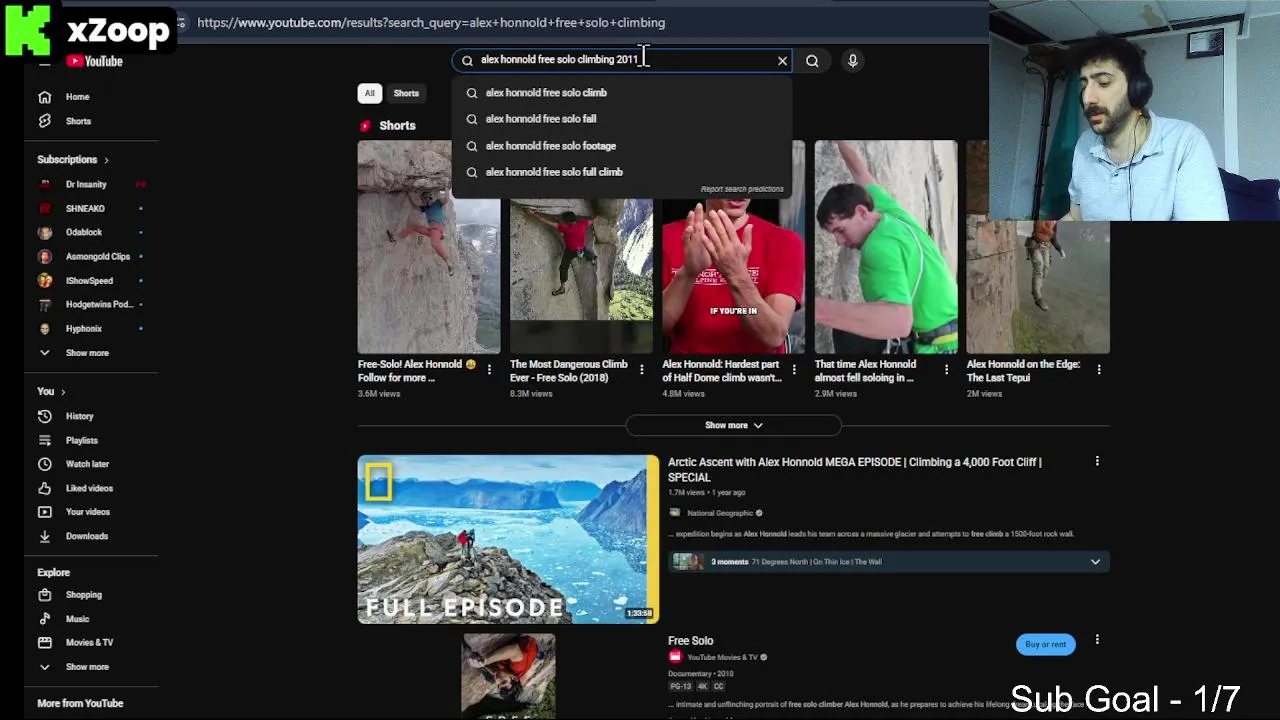Open 'Arctic Ascent with Alex Honnold' title
This screenshot has width=1280, height=720.
click(x=854, y=470)
